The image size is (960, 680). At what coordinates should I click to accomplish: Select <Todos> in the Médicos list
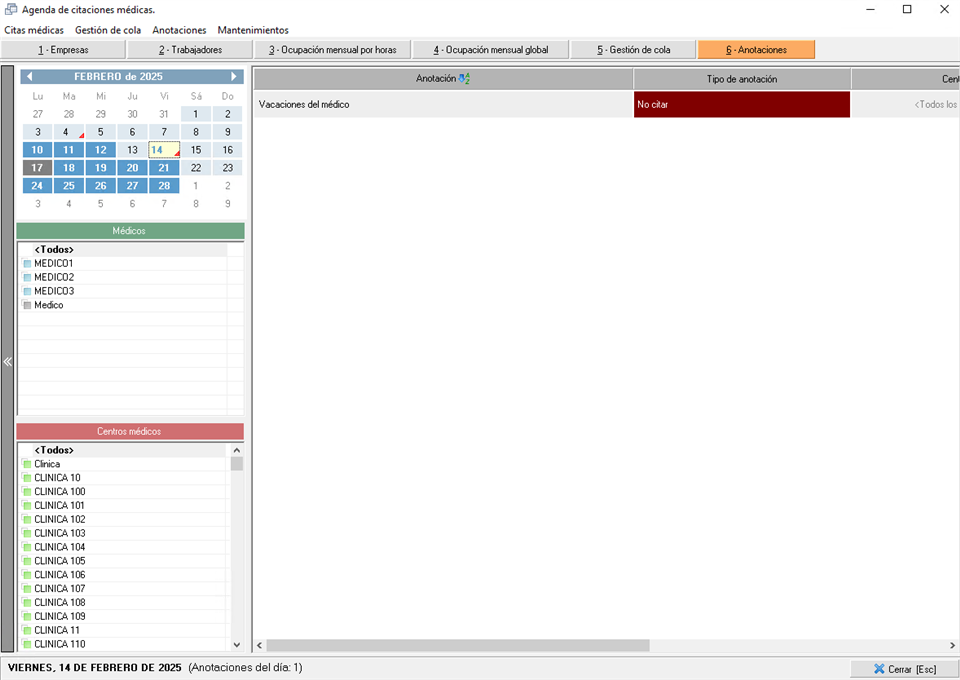(54, 250)
